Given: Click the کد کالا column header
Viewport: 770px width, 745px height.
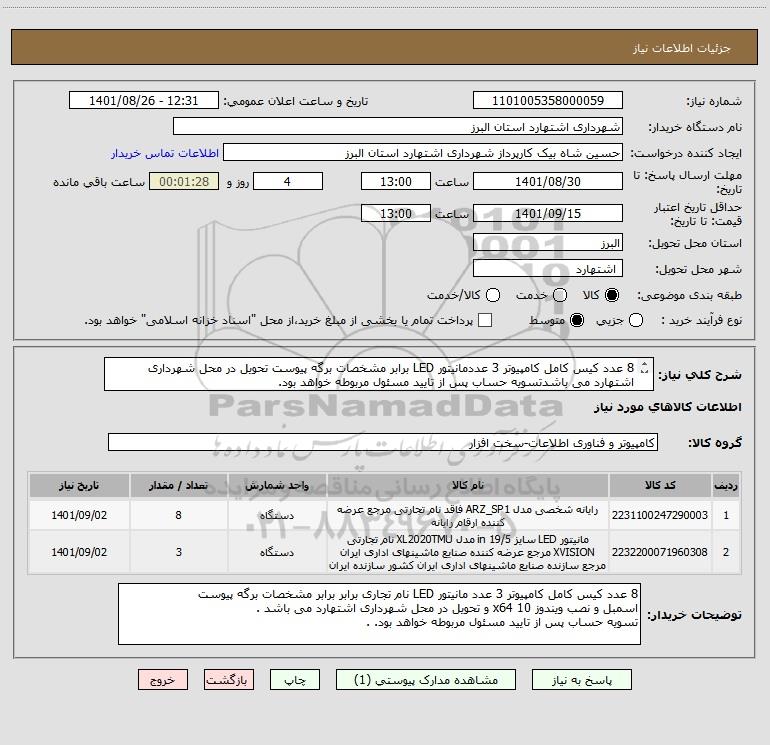Looking at the screenshot, I should 660,485.
